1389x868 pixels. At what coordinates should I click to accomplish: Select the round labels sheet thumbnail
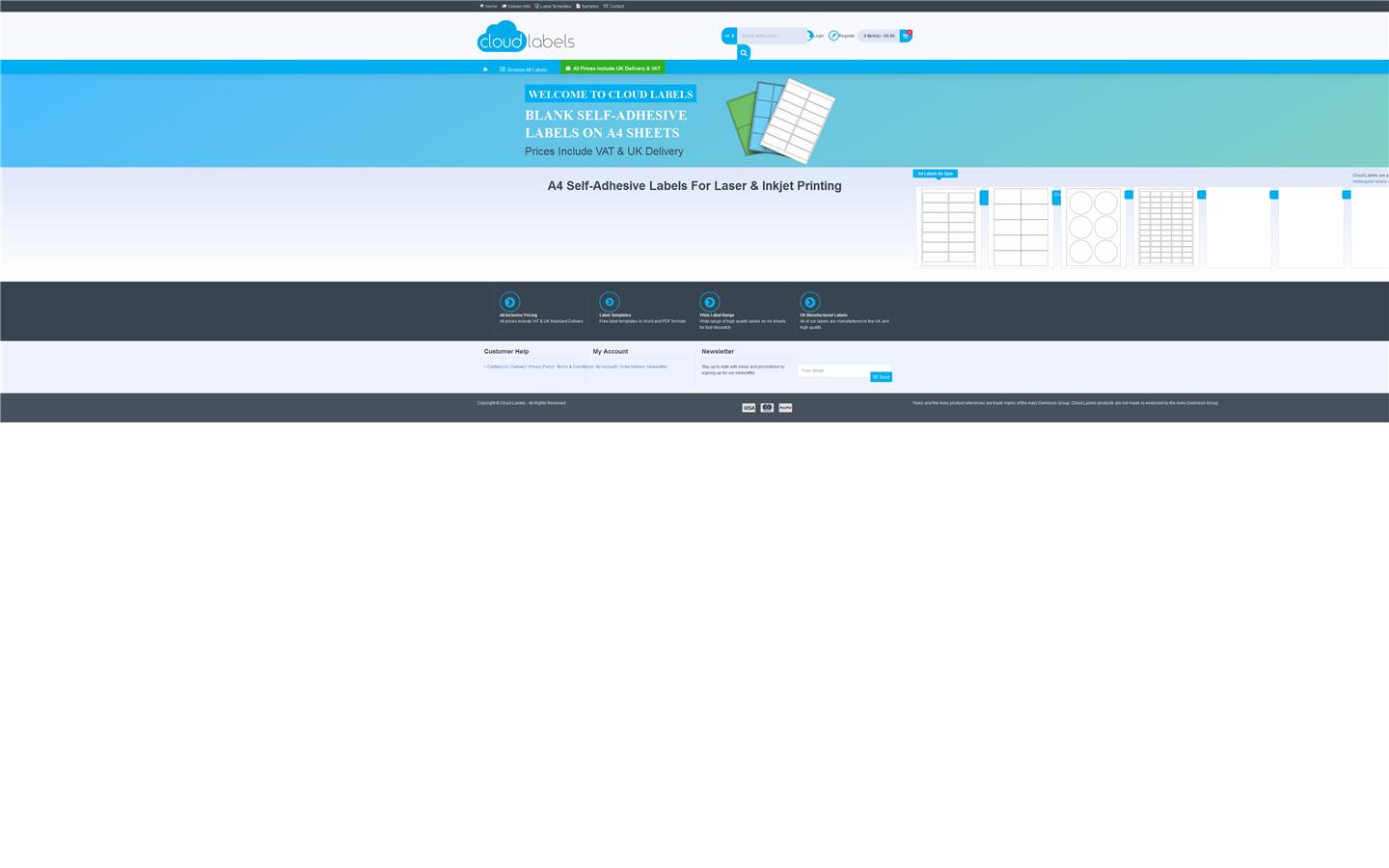(1093, 227)
